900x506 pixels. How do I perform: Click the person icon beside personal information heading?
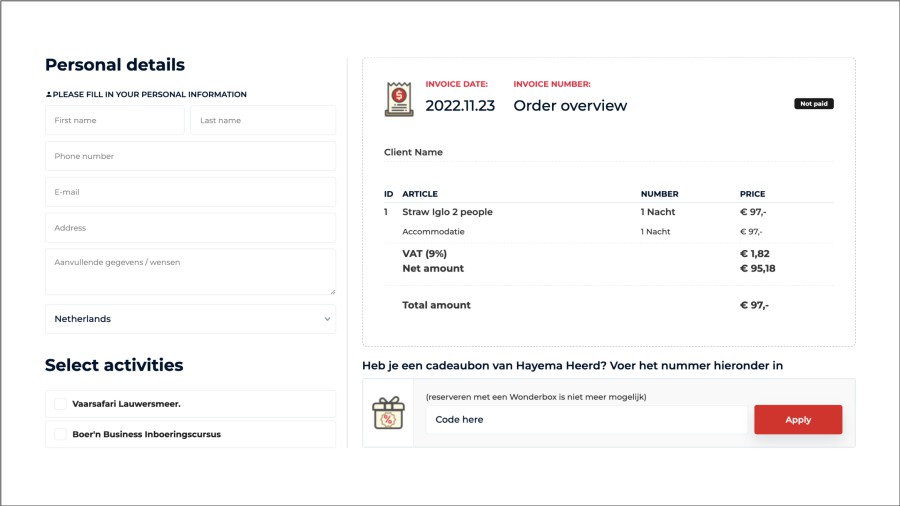click(48, 95)
